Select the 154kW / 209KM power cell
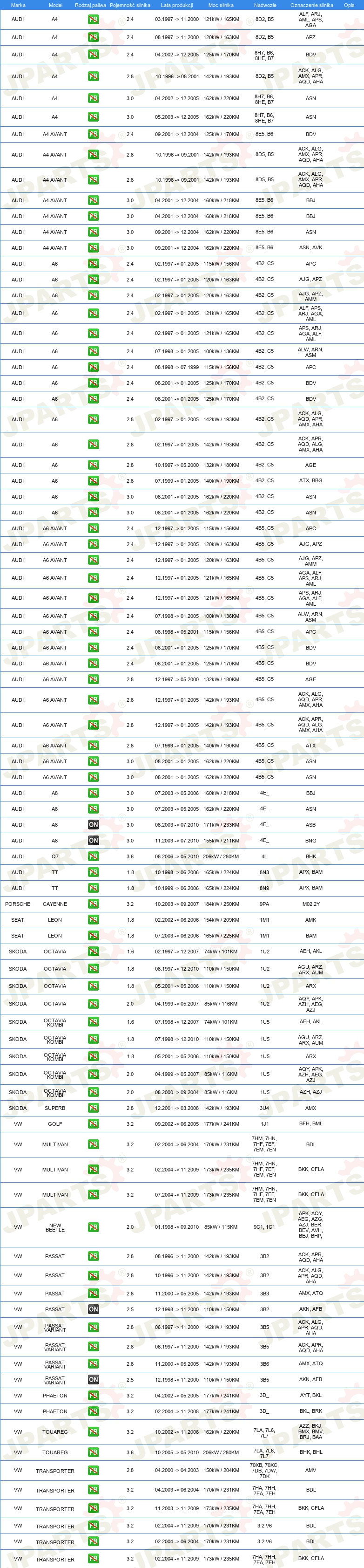 (x=221, y=920)
